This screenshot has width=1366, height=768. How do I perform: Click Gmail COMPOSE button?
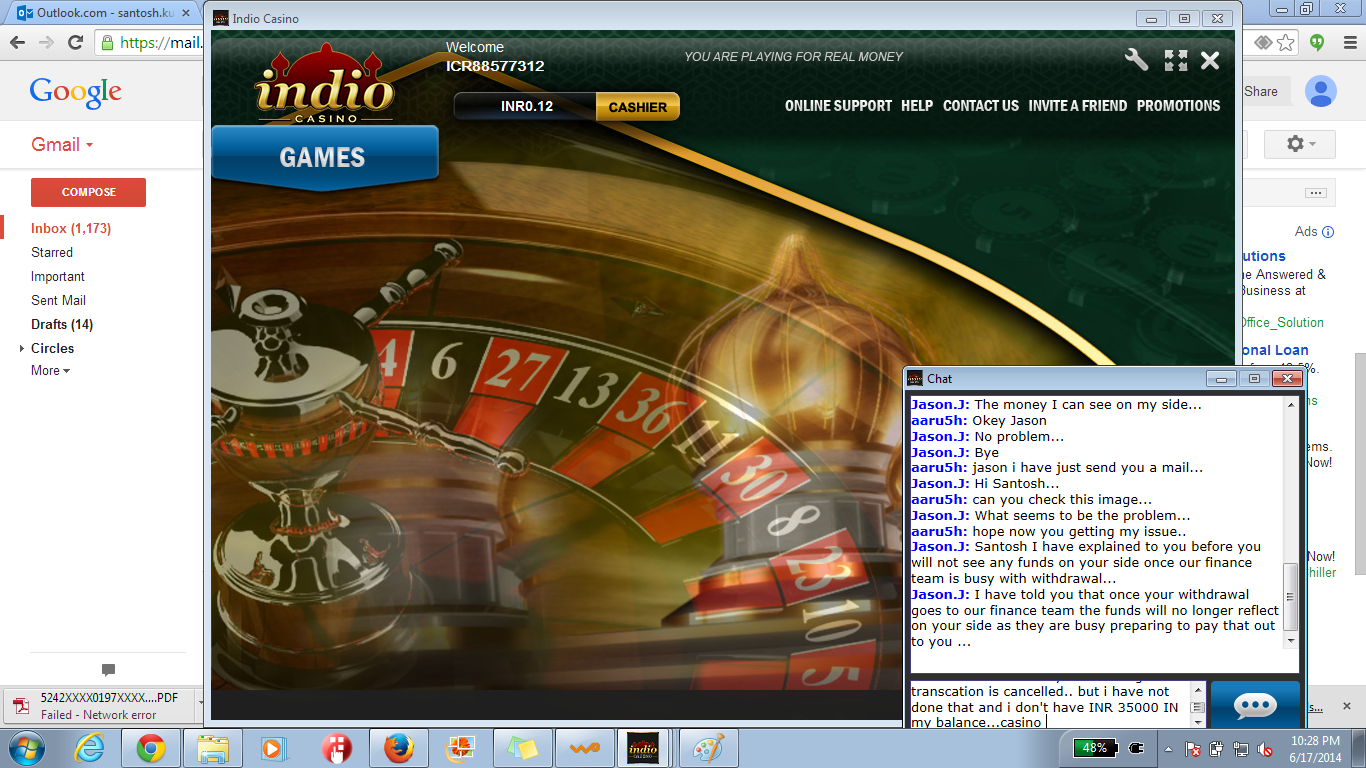pyautogui.click(x=88, y=192)
